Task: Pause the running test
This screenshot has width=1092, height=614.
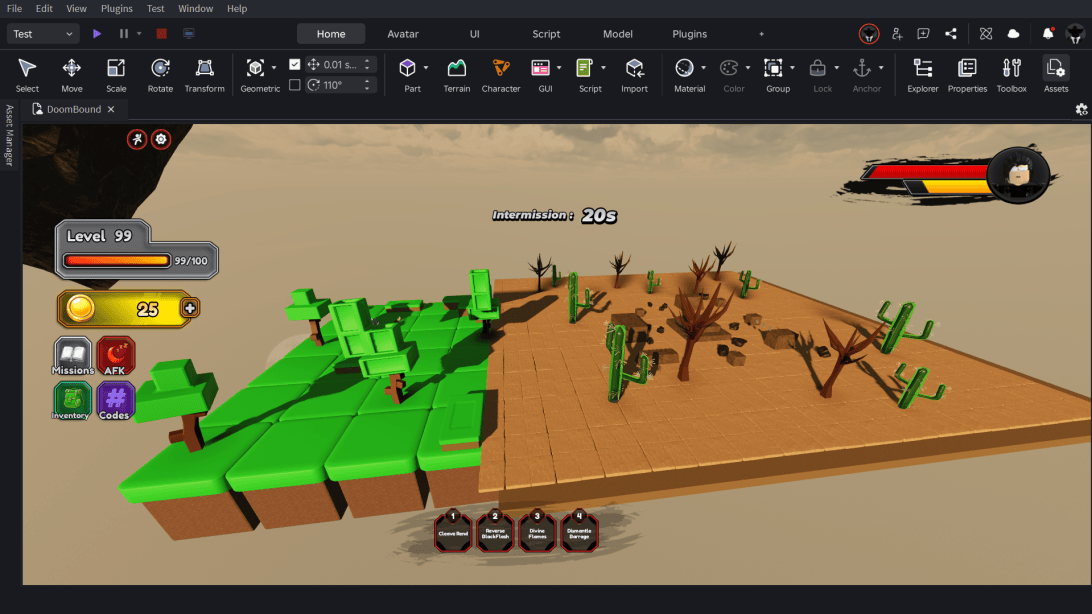Action: click(x=123, y=33)
